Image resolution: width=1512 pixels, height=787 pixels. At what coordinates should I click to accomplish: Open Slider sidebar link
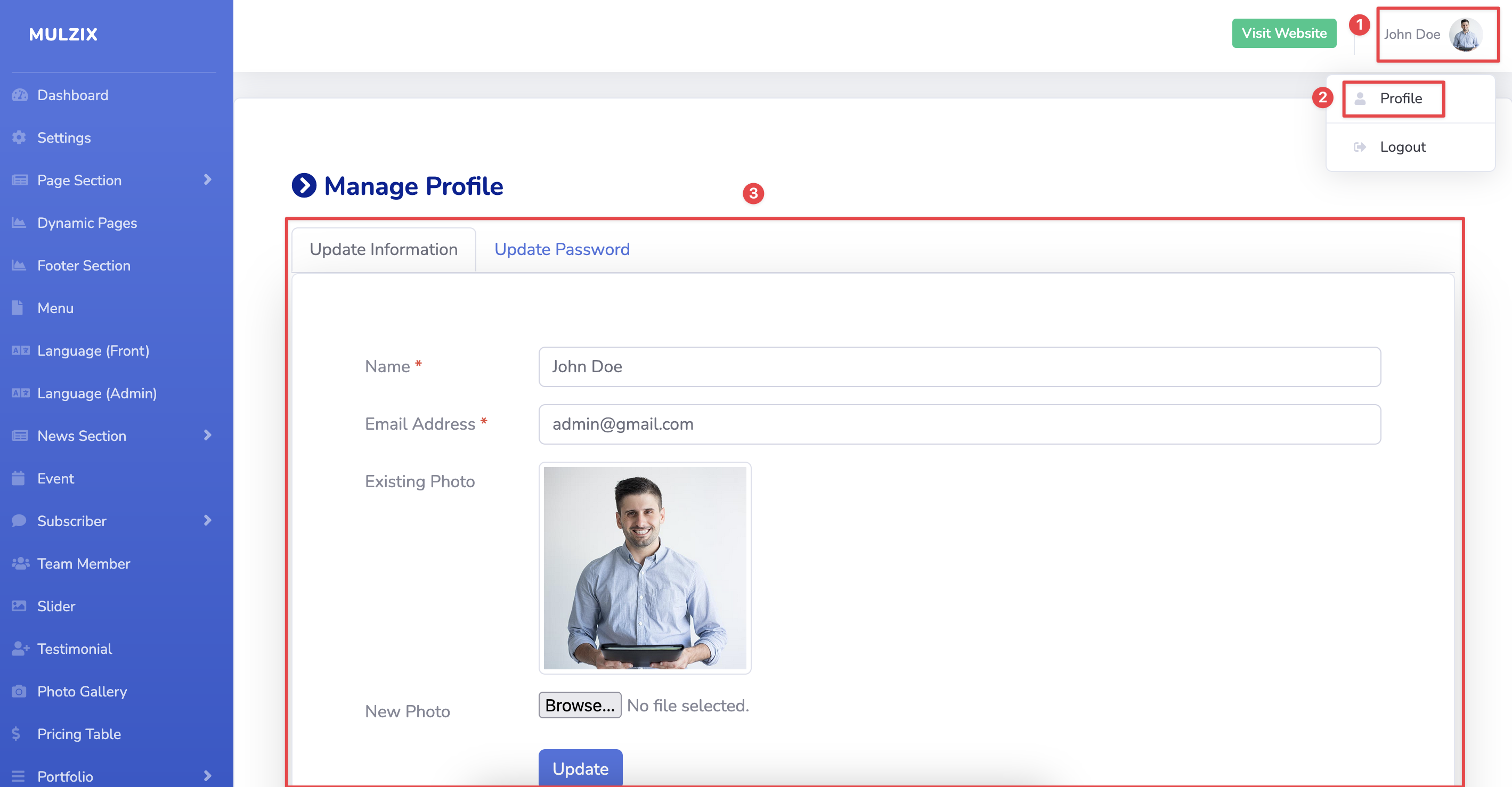[x=56, y=606]
